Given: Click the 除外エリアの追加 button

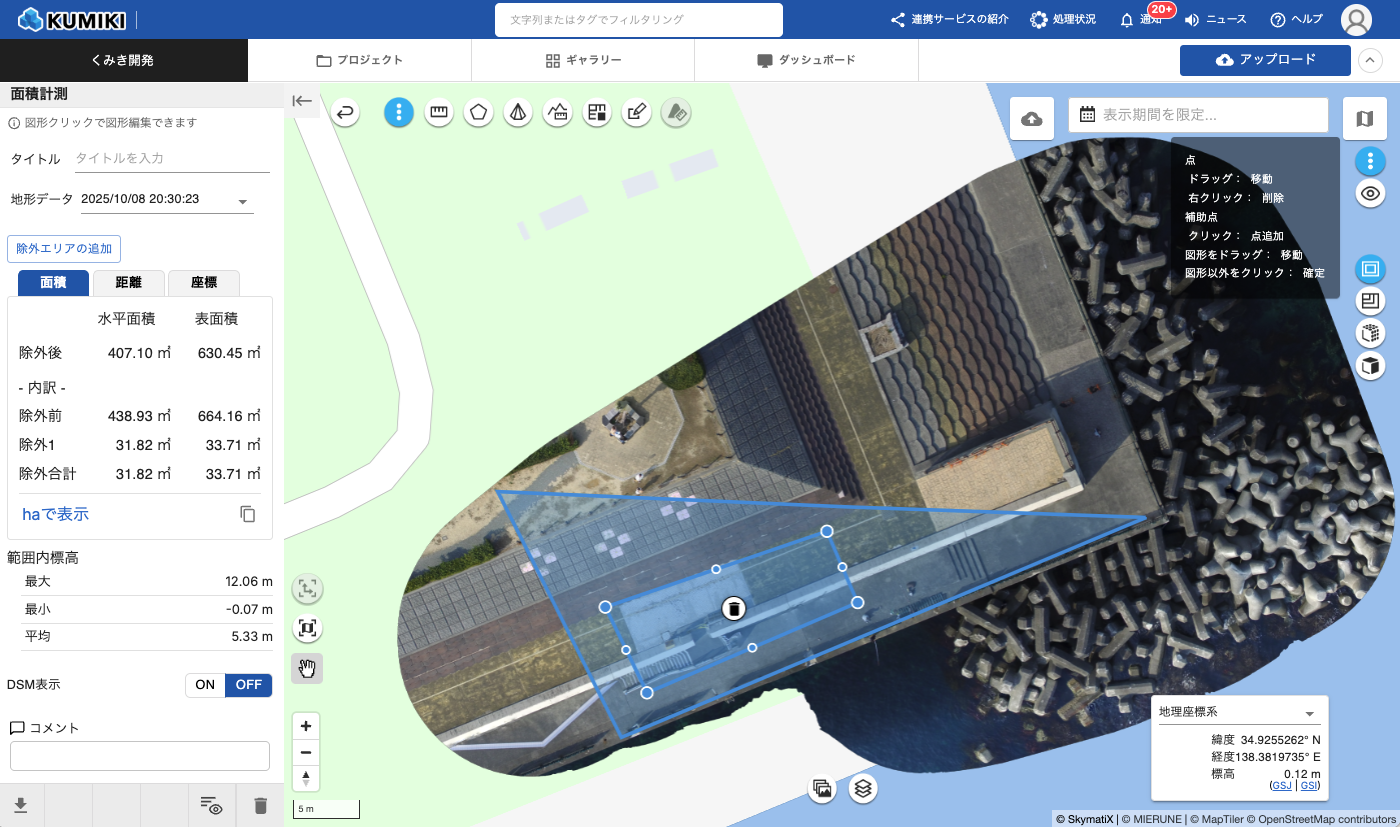Looking at the screenshot, I should click(x=64, y=248).
